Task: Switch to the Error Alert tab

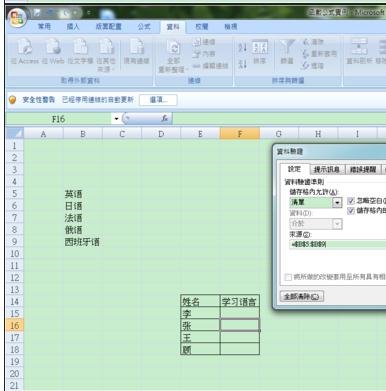Action: [363, 169]
